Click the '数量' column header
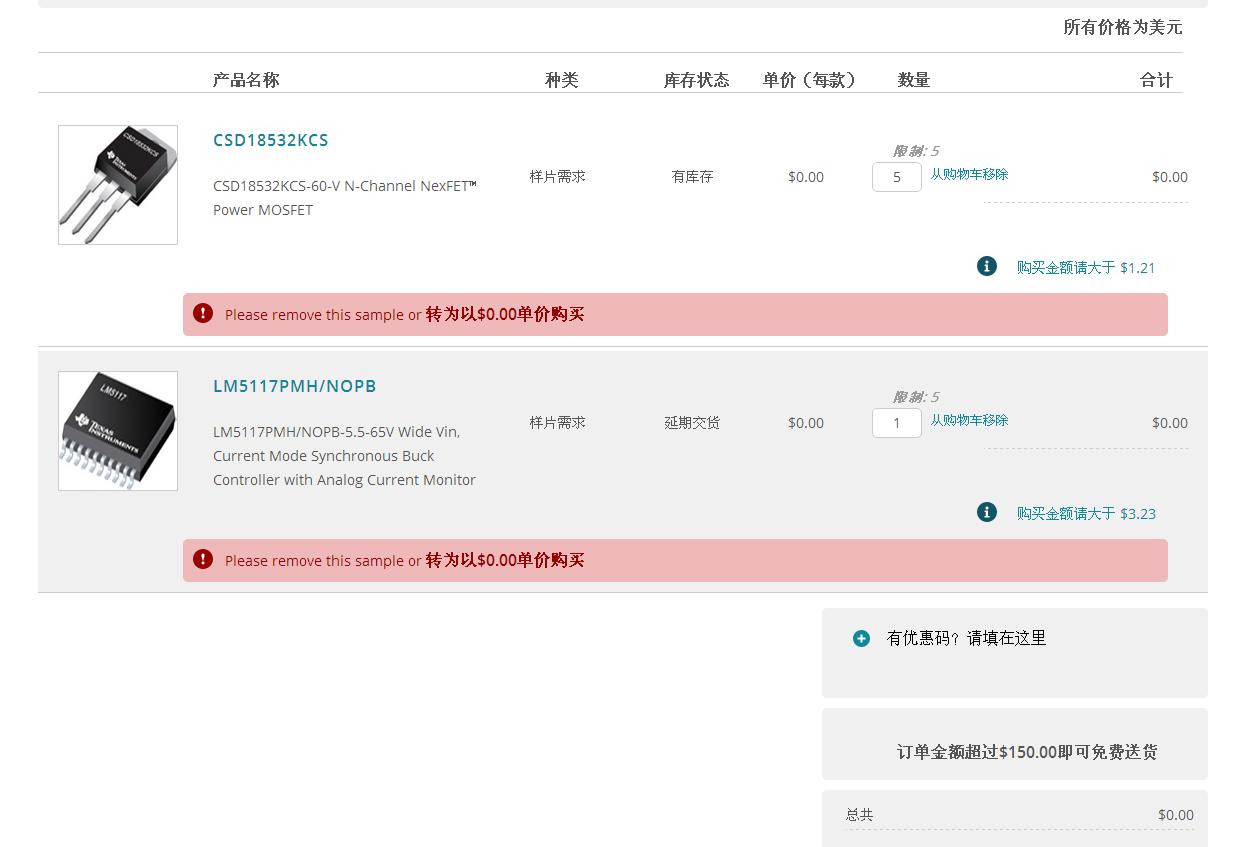 tap(914, 80)
